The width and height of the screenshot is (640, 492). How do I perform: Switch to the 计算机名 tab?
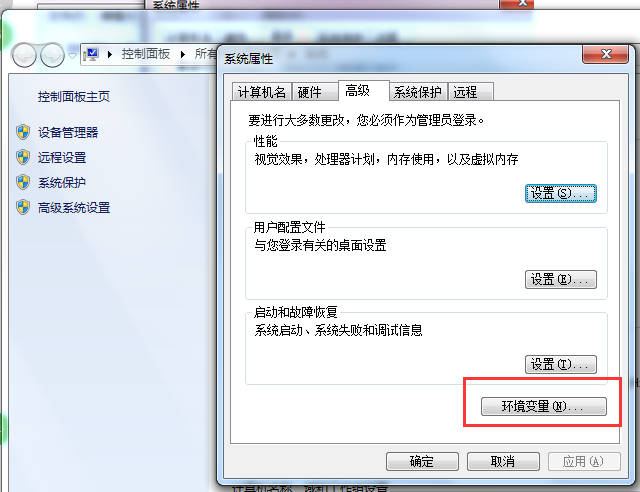[x=262, y=92]
